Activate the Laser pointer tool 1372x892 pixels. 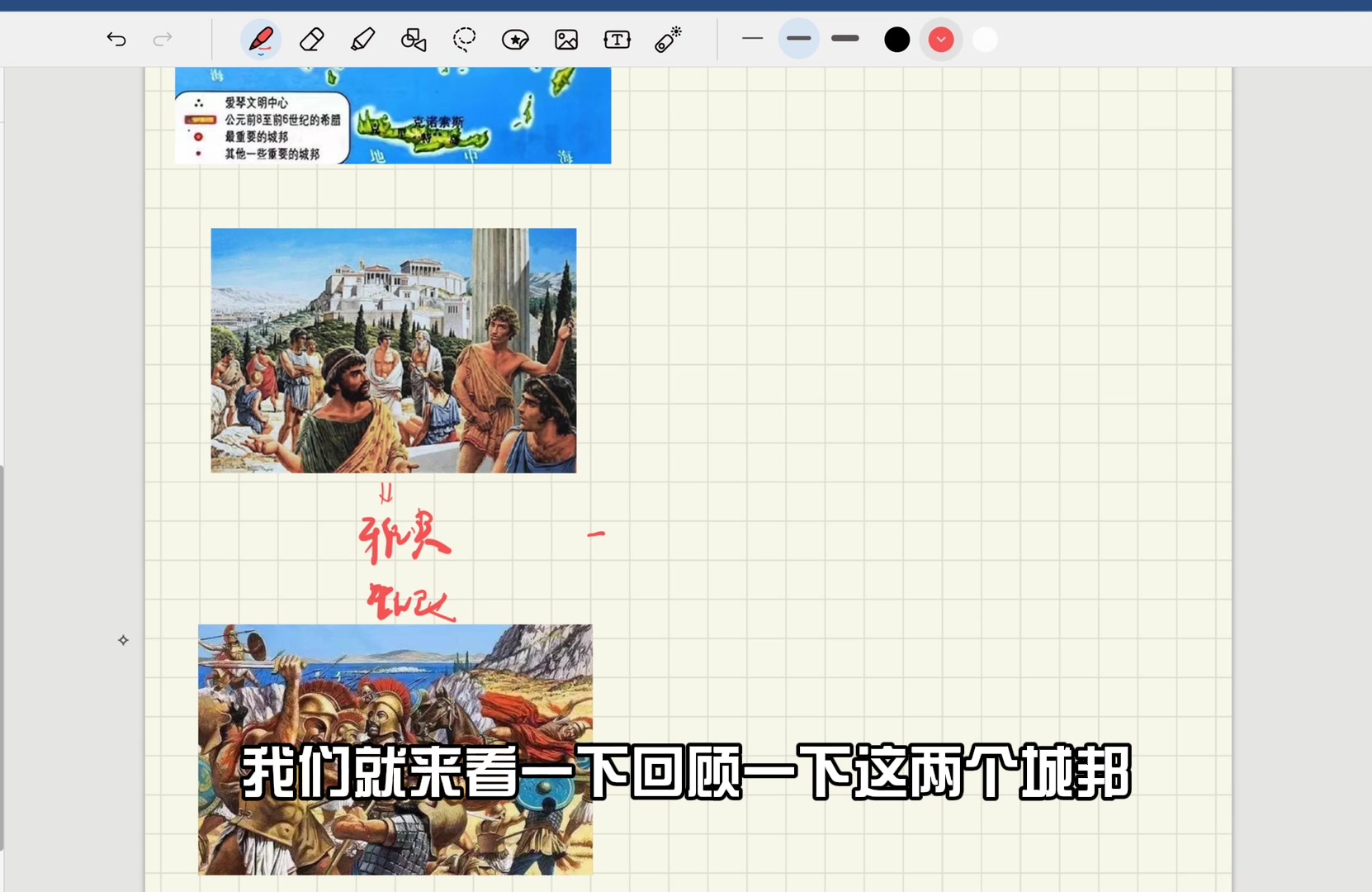pos(668,39)
